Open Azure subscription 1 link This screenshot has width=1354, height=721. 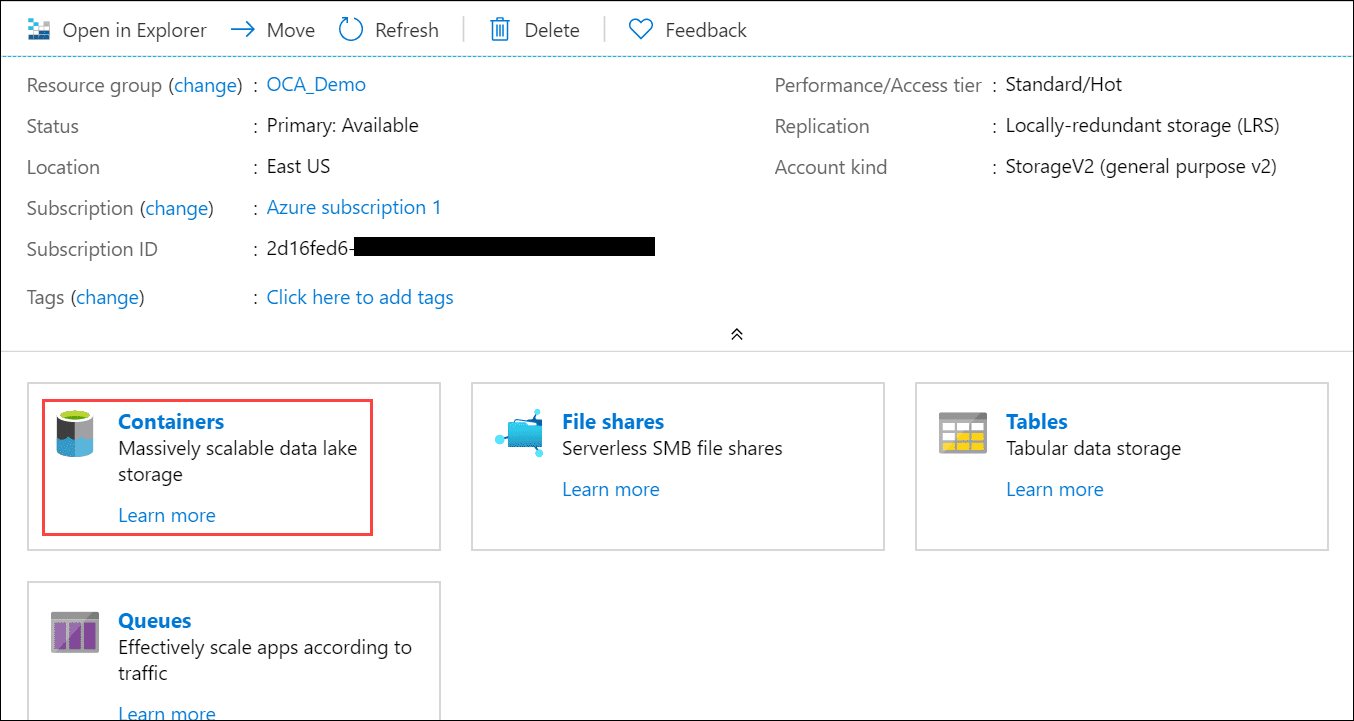coord(354,208)
